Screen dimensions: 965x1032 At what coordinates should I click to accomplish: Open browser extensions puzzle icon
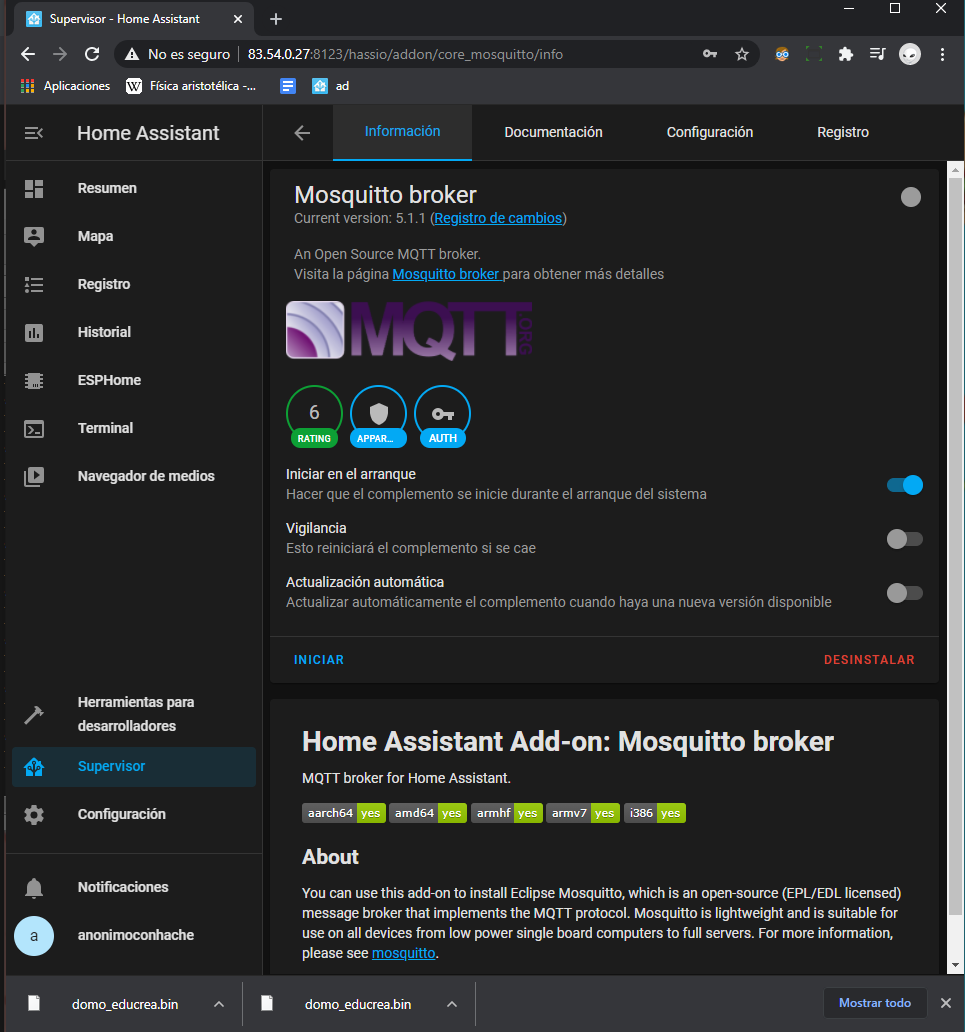click(x=845, y=54)
